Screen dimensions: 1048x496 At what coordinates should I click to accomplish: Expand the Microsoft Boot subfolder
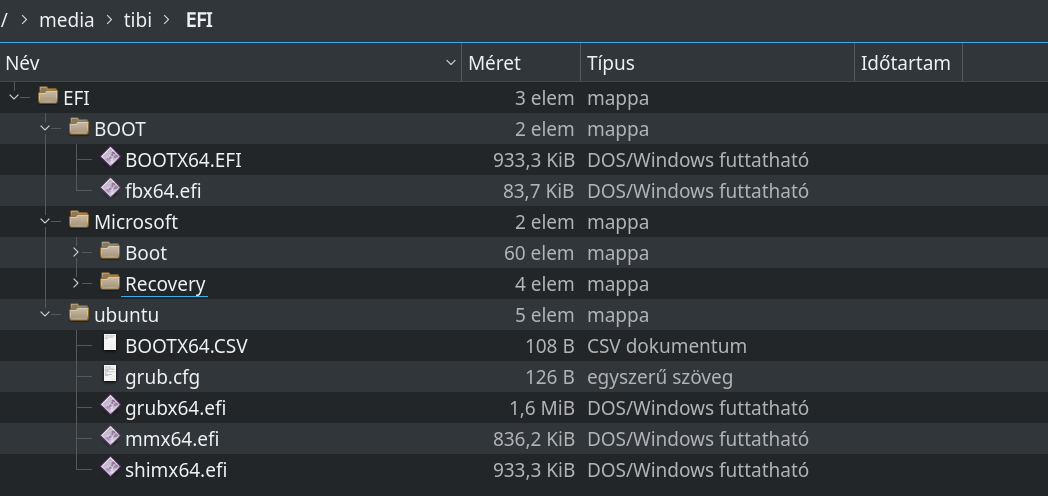point(76,253)
